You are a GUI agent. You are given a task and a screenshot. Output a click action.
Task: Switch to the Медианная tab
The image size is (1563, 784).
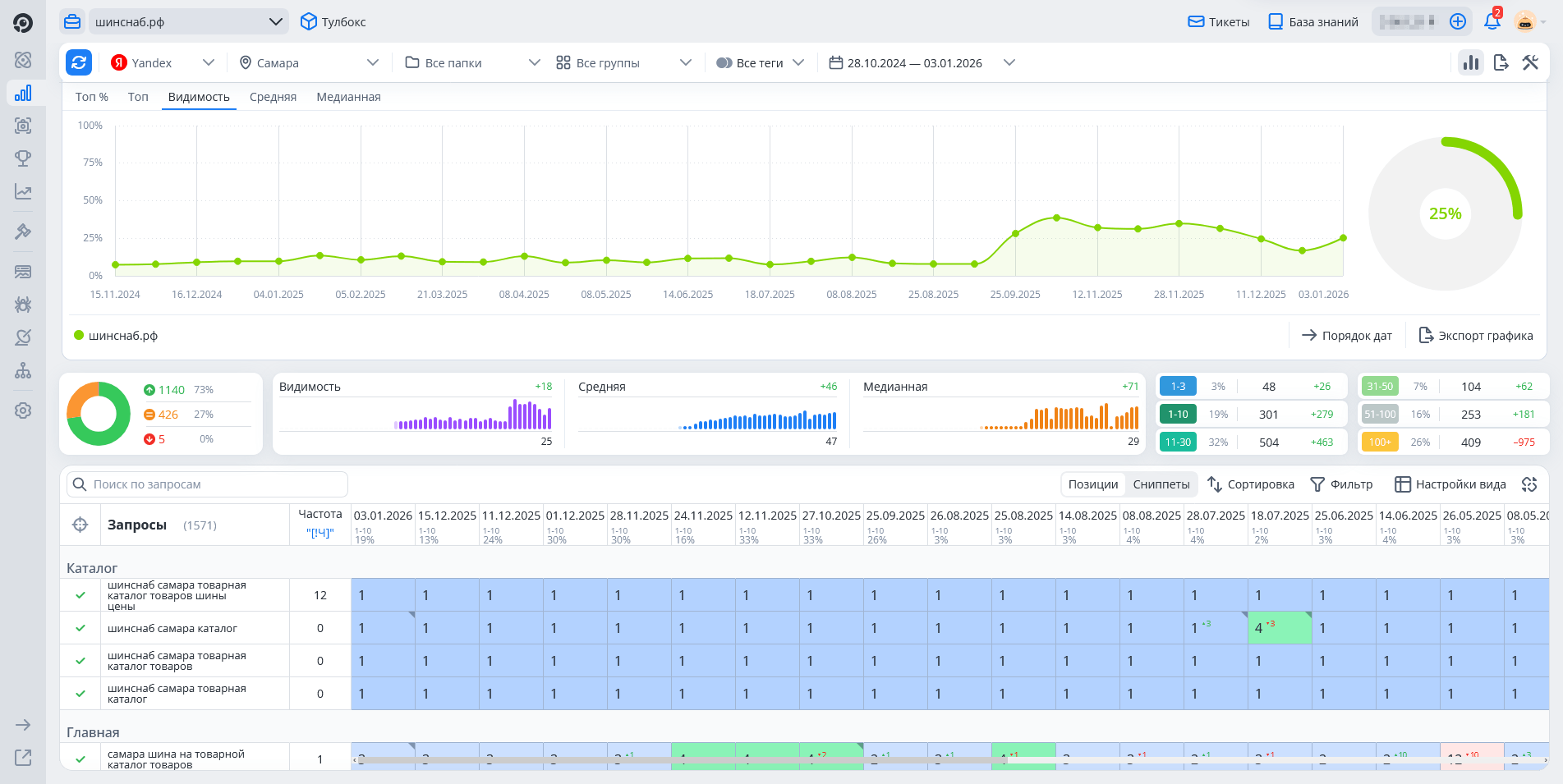[x=348, y=97]
